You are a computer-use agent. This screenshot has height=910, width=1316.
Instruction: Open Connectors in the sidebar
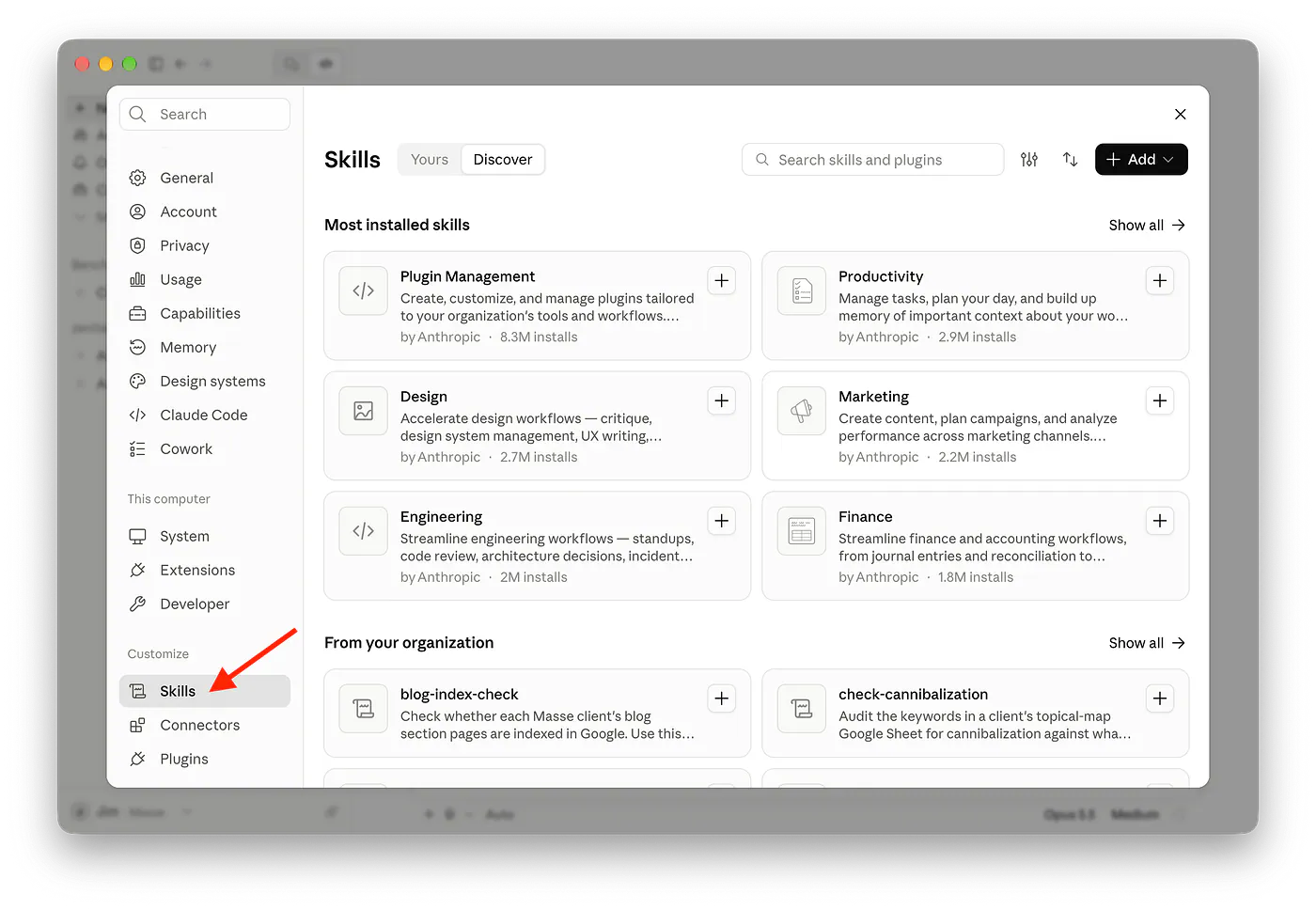205,725
